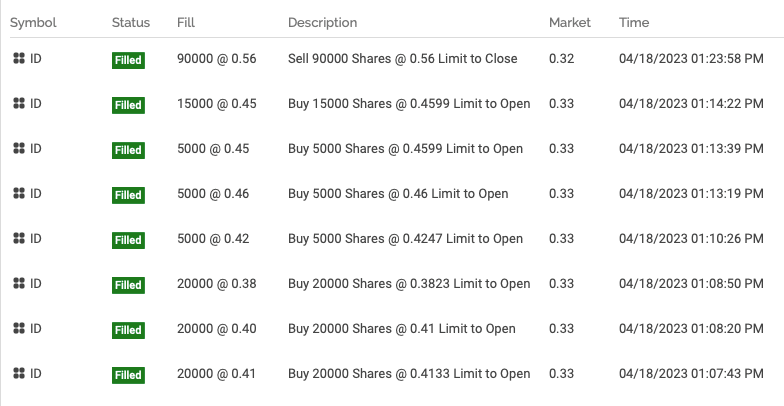Click the 01:07:43 PM timestamp cell
Viewport: 784px width, 406px height.
click(691, 374)
